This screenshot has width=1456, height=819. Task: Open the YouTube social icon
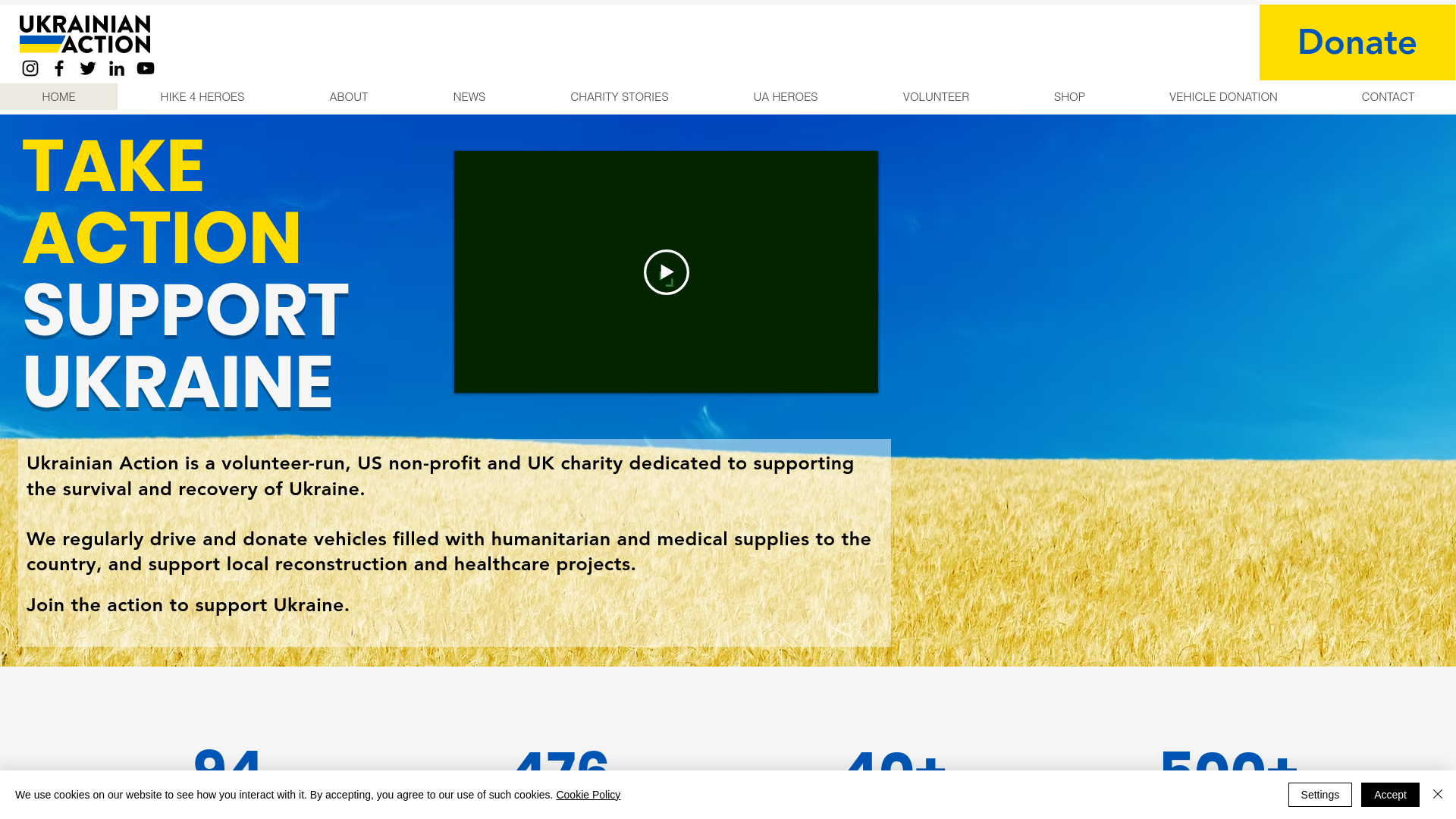click(146, 68)
